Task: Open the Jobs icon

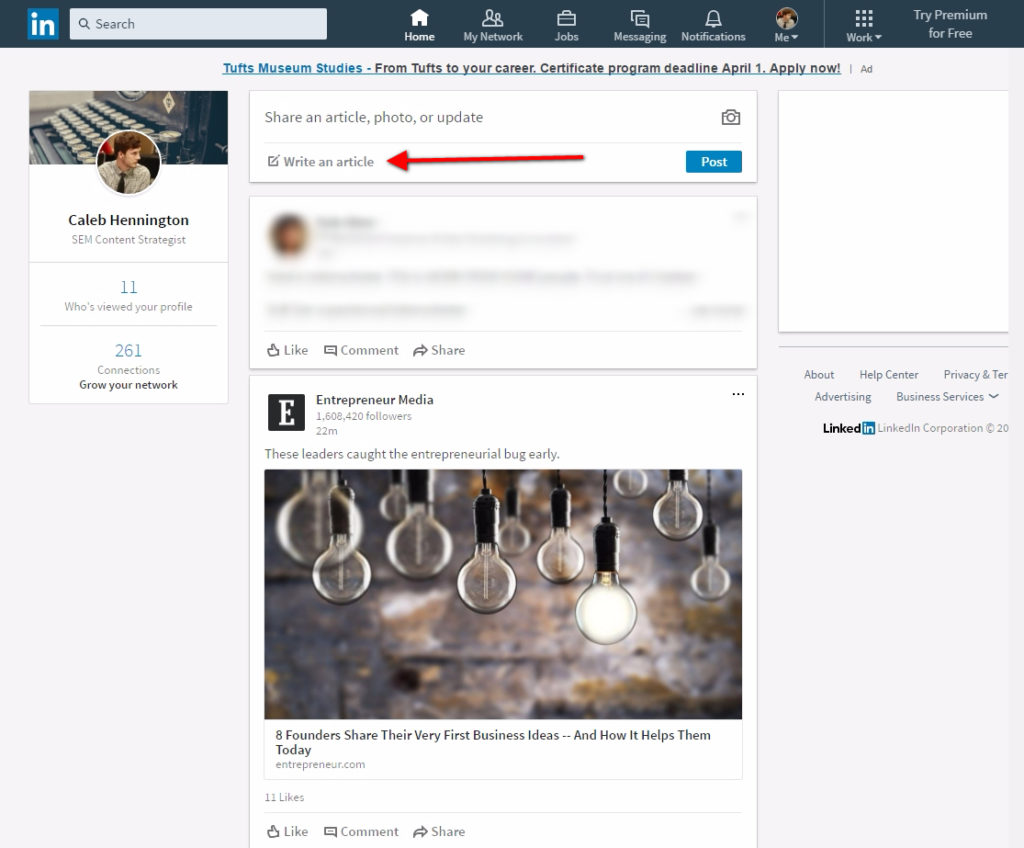Action: tap(566, 18)
